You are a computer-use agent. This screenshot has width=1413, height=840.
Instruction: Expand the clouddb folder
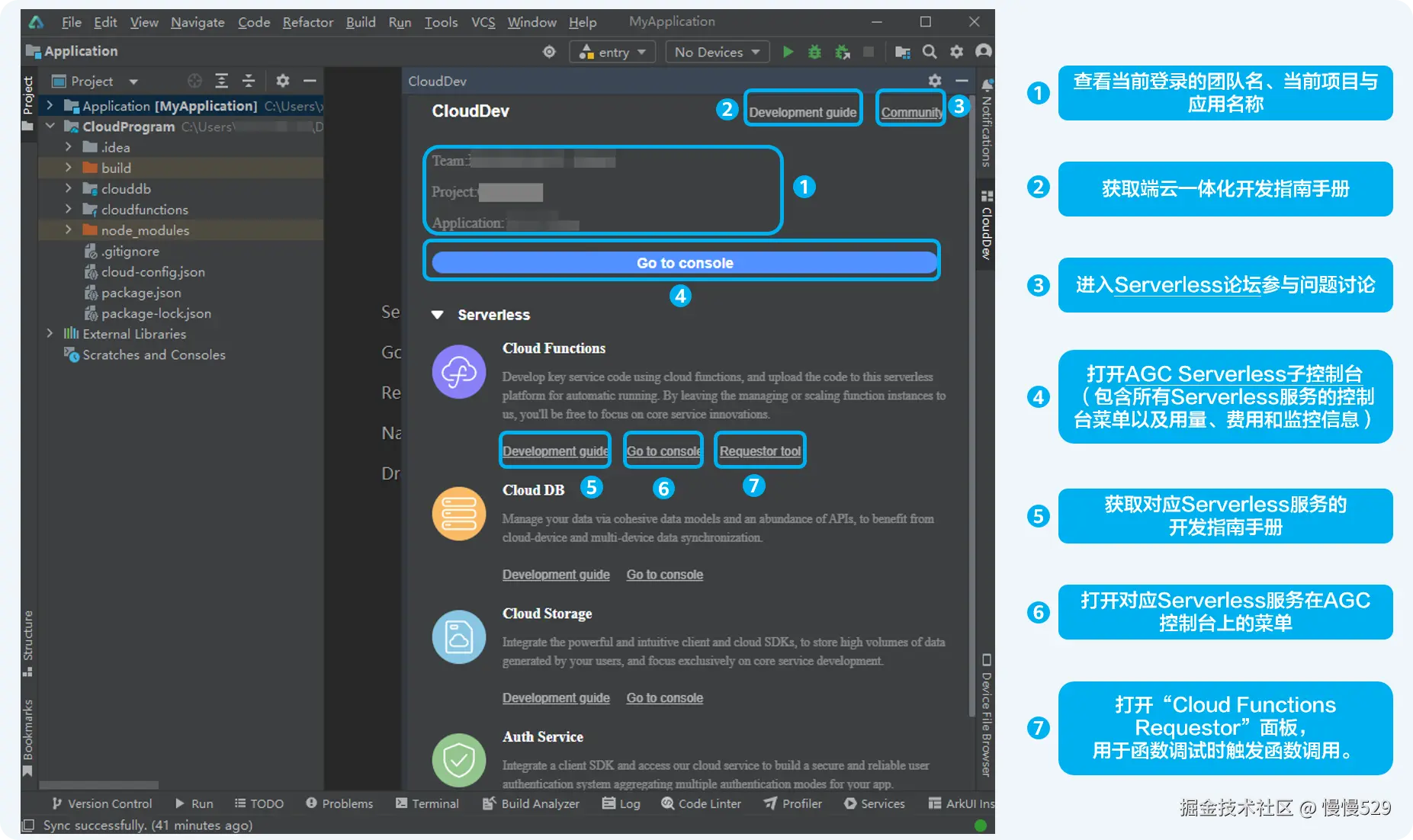tap(69, 188)
